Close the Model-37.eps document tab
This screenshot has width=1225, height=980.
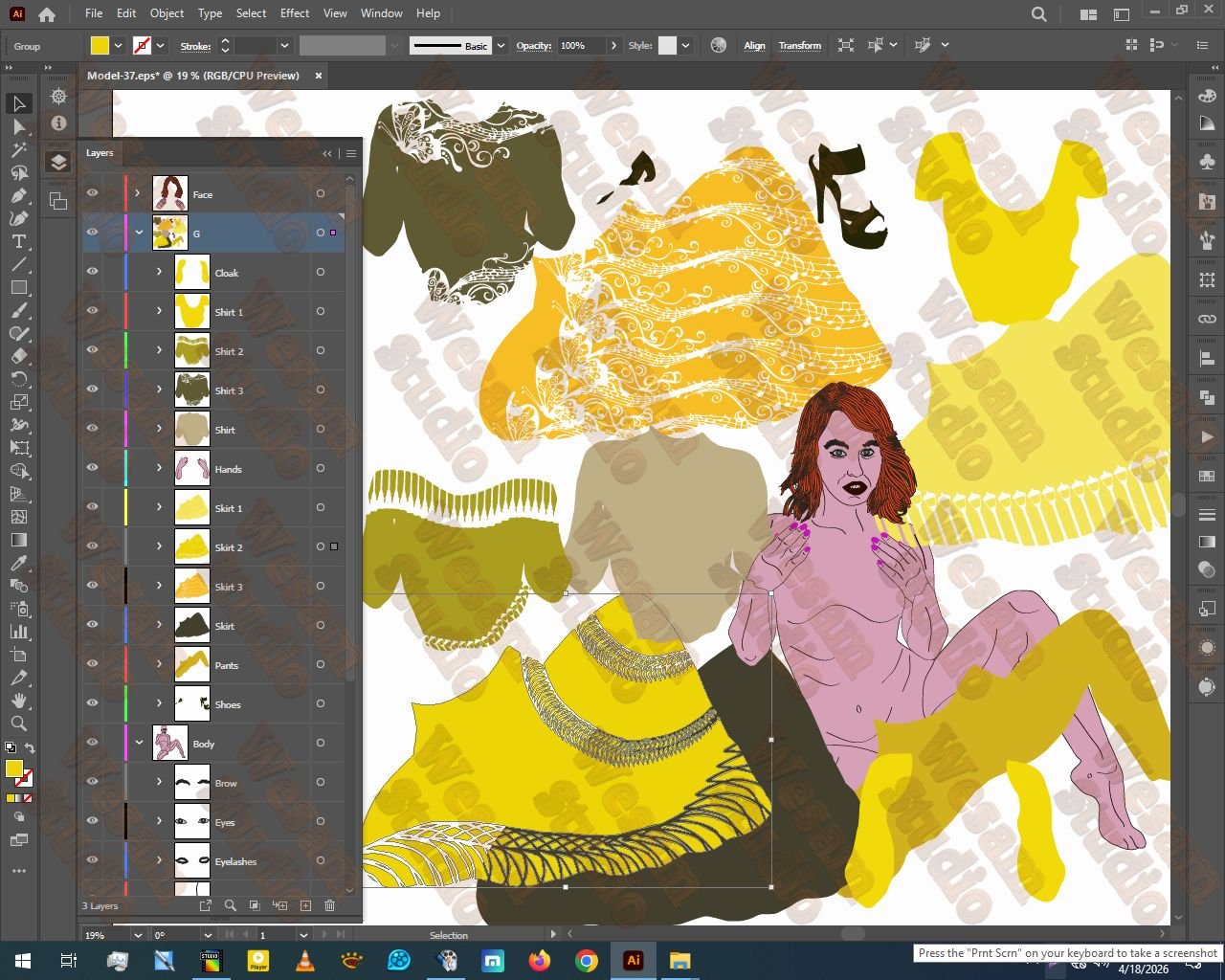coord(319,76)
